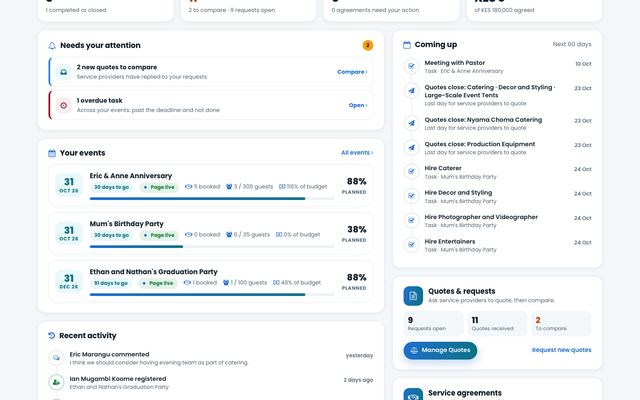
Task: Click the history icon beside Recent activity
Action: tap(51, 336)
